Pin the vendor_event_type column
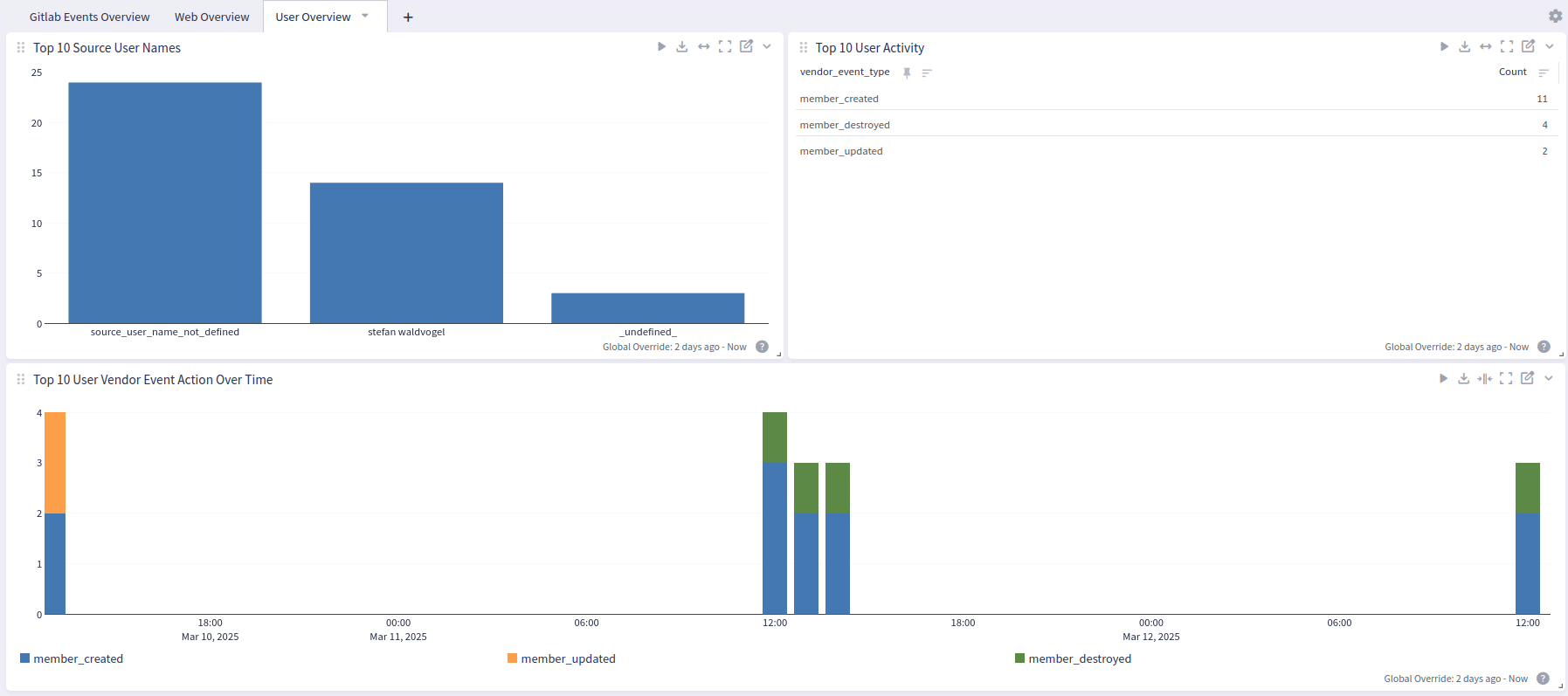Viewport: 1568px width, 696px height. point(907,73)
